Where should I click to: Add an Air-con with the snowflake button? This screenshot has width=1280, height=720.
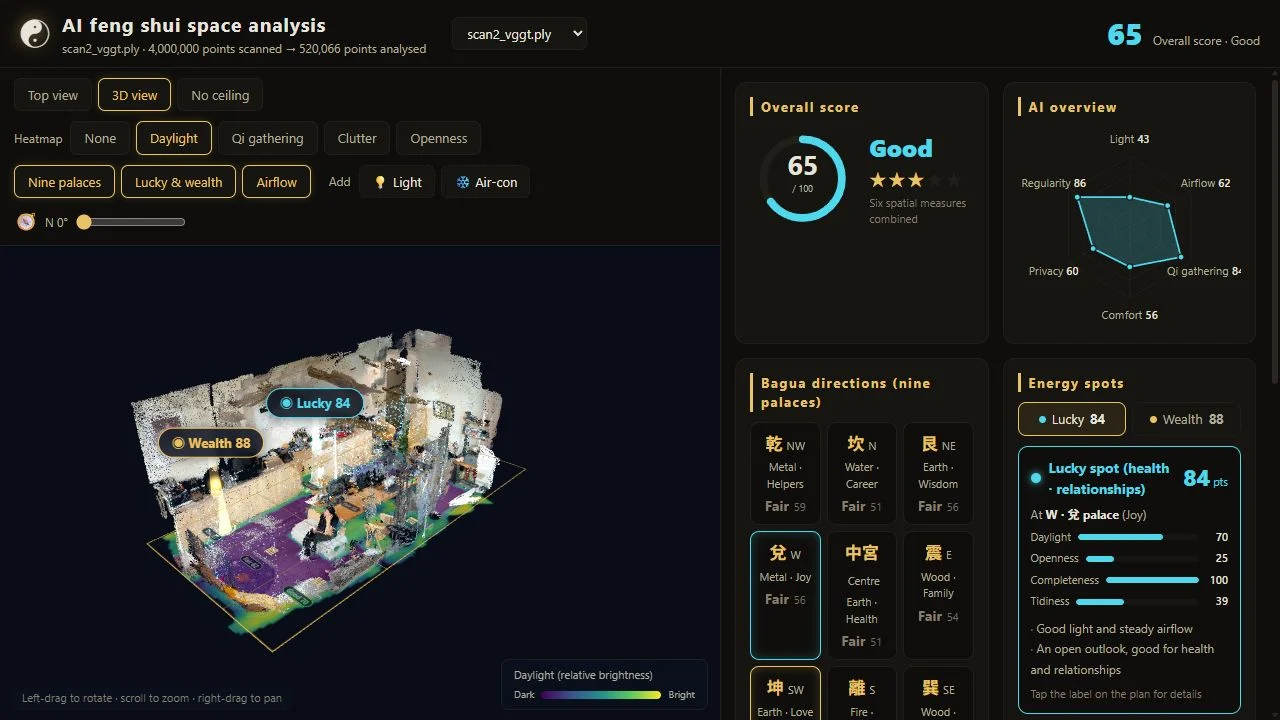click(x=486, y=182)
